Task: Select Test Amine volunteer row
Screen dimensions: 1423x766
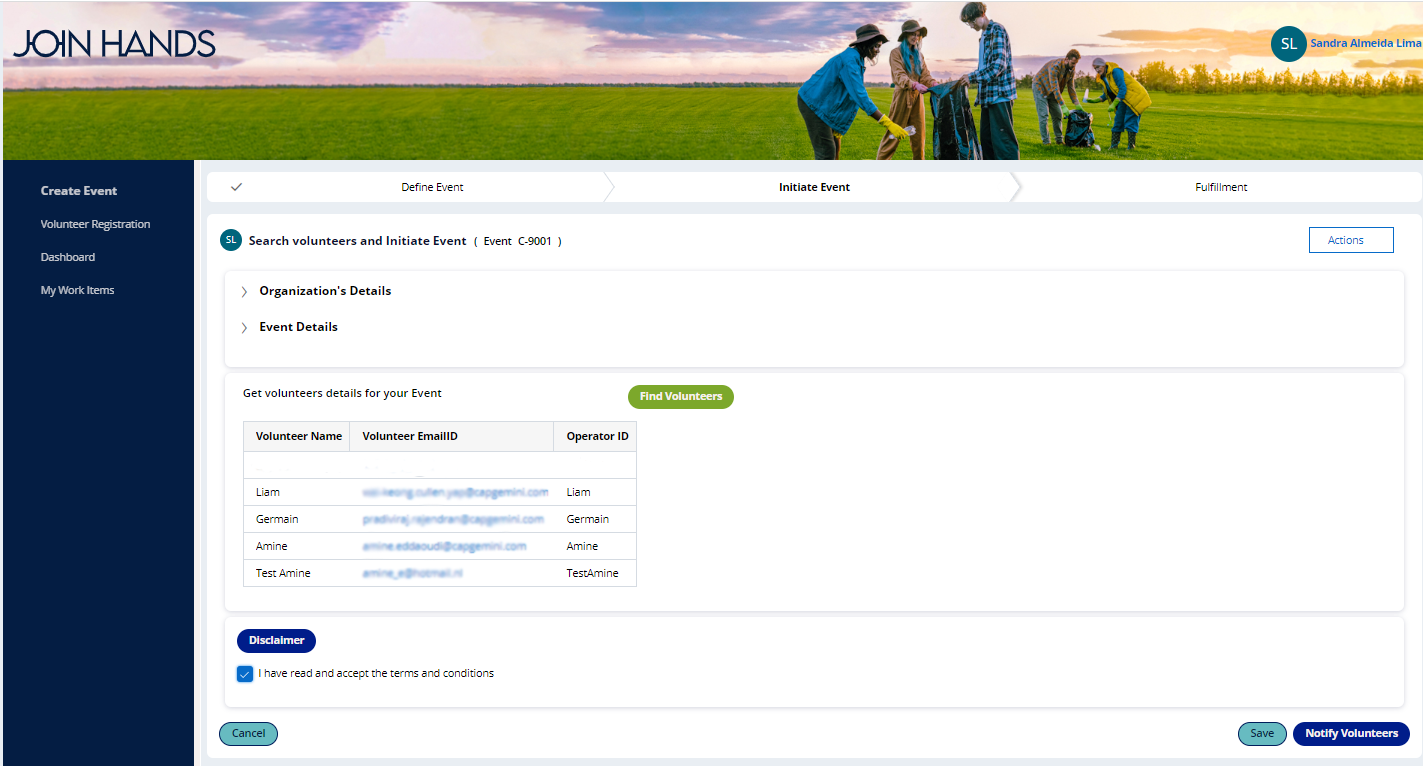Action: [x=440, y=573]
